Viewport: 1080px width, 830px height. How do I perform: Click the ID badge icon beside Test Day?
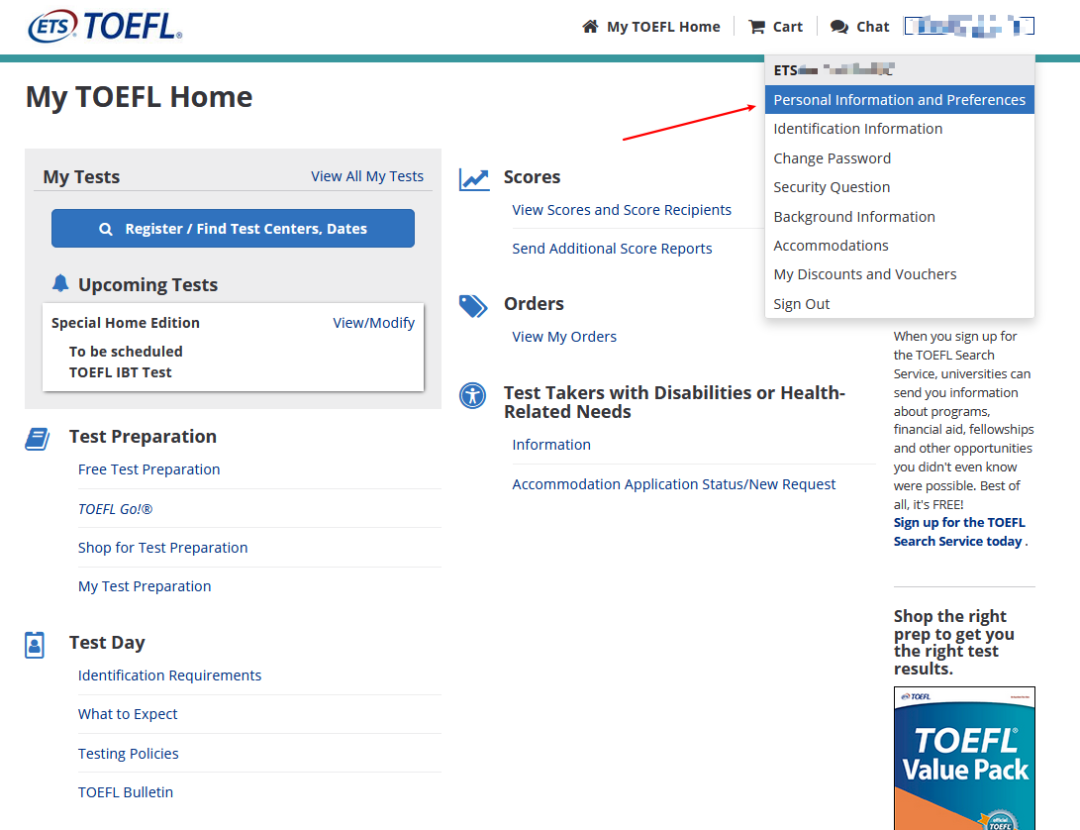click(34, 645)
